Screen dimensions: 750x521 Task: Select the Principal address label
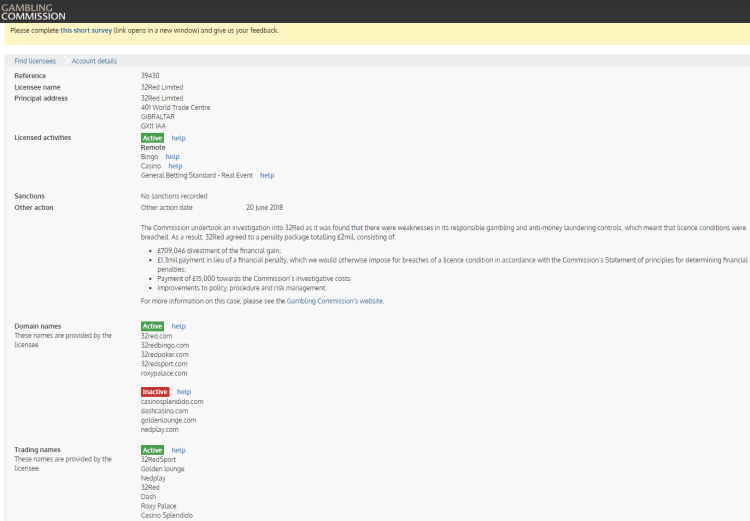coord(41,99)
